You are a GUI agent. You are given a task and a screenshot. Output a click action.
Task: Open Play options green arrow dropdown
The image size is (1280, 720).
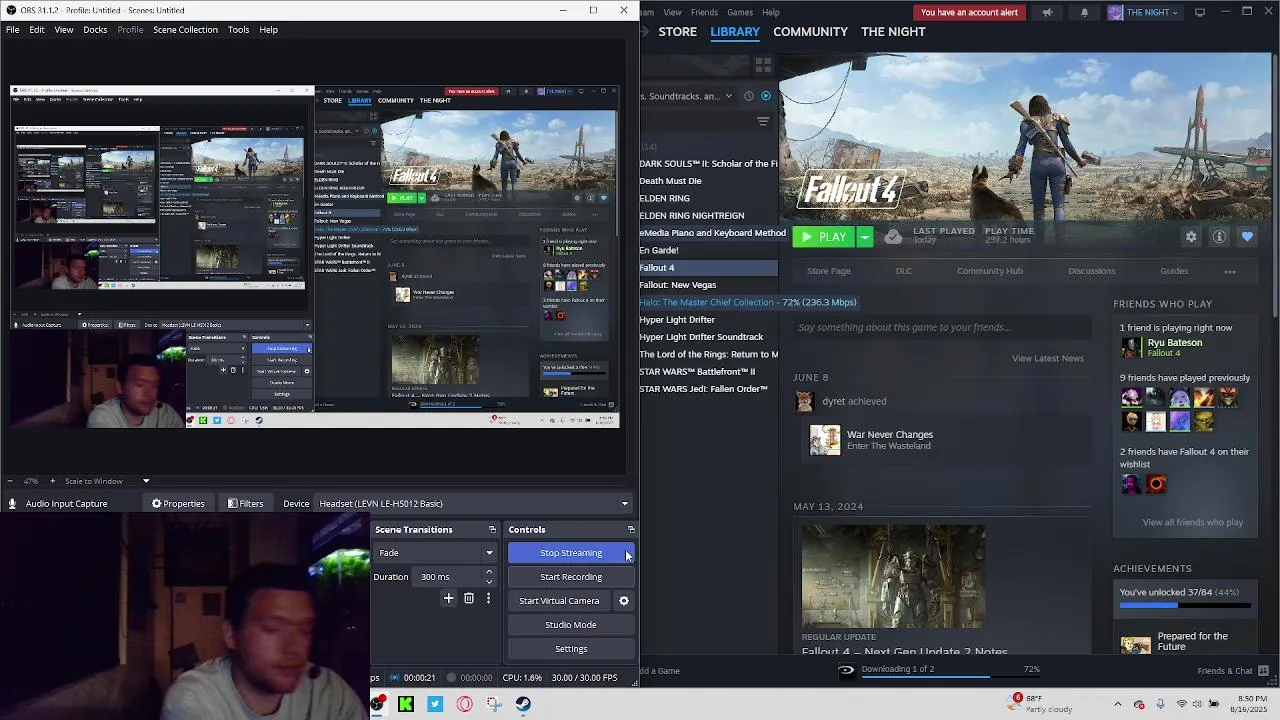coord(865,237)
